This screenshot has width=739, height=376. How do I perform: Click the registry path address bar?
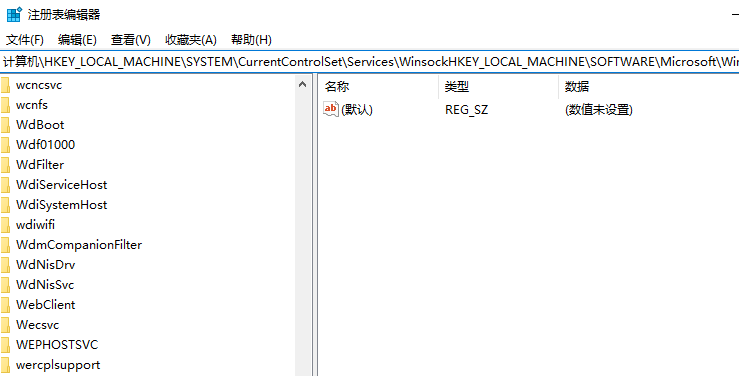(x=370, y=62)
